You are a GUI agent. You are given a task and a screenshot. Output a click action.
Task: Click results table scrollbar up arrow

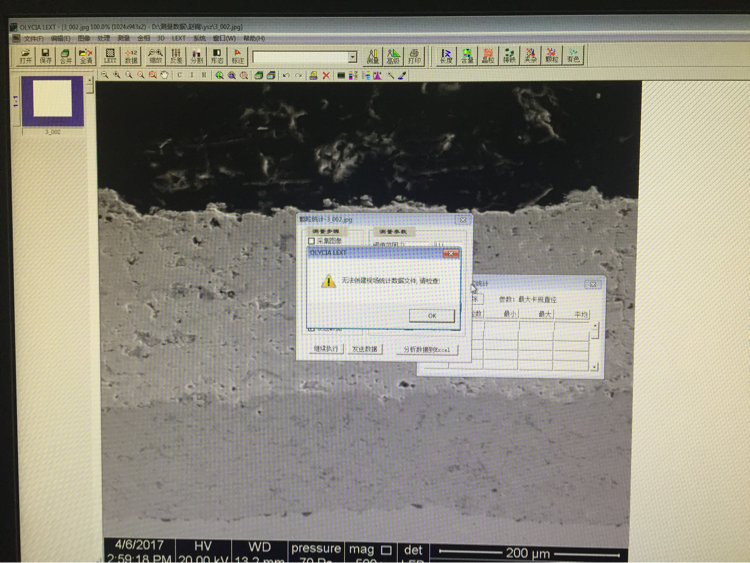(595, 326)
